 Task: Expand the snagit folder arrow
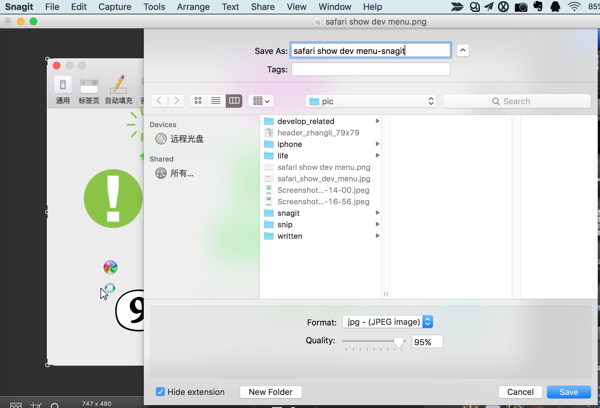[x=377, y=213]
